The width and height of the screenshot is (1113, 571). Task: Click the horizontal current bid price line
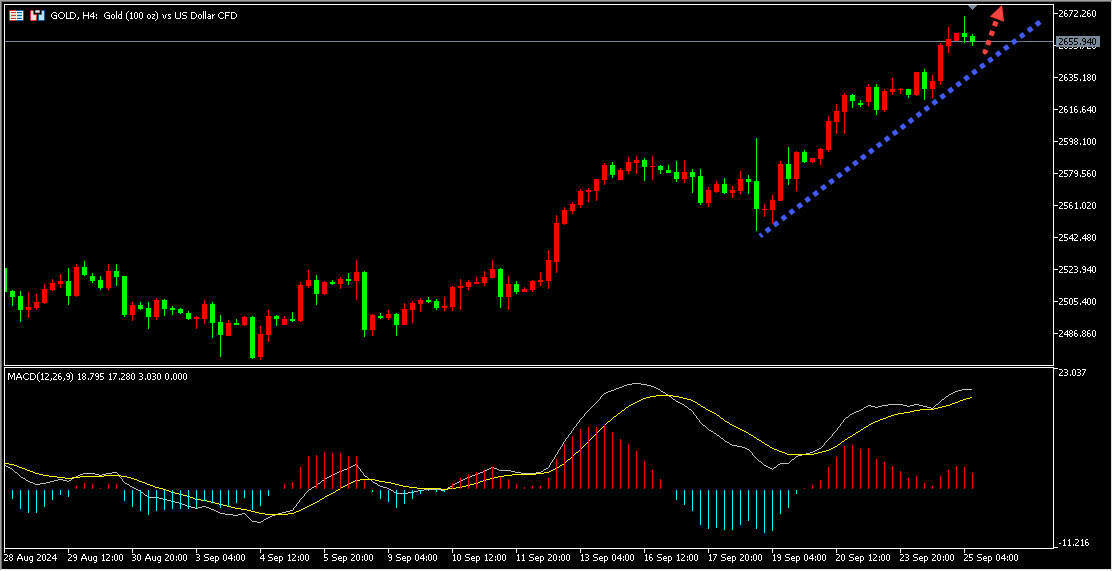(x=500, y=42)
